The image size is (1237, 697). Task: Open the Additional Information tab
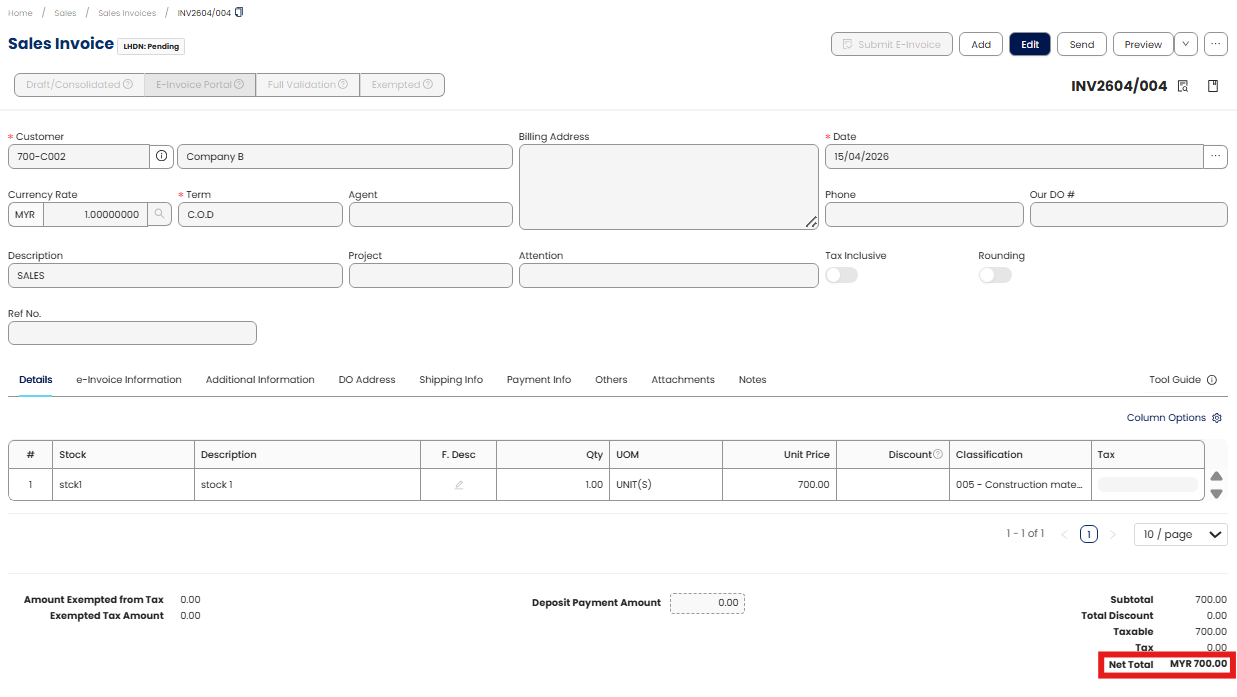260,380
